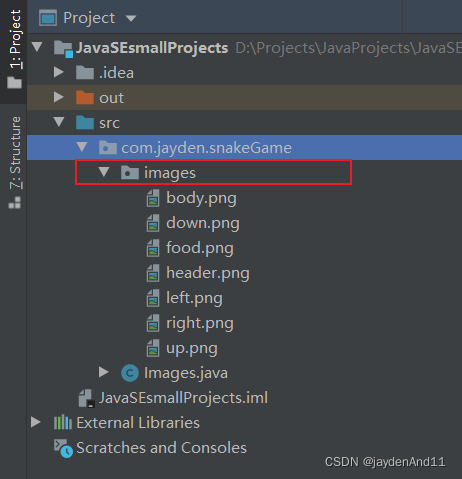Select the out folder name
The width and height of the screenshot is (462, 479).
111,98
